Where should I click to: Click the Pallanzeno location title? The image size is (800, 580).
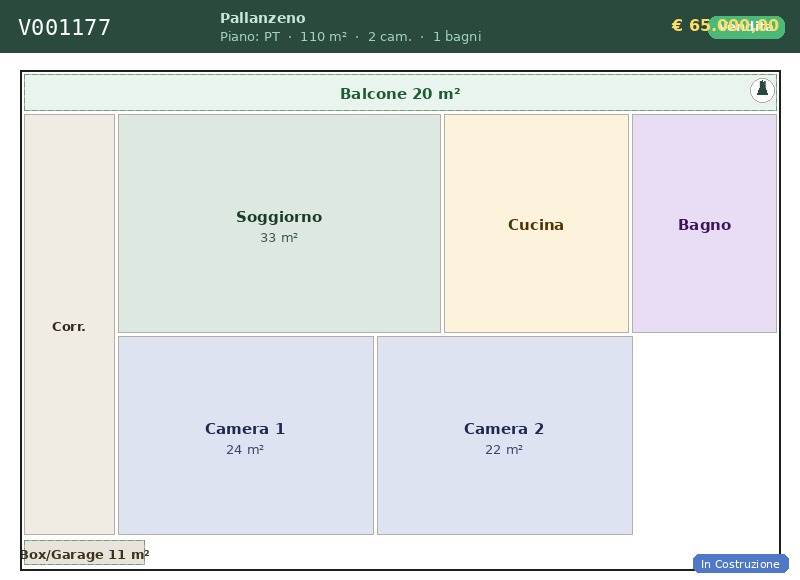click(x=262, y=18)
